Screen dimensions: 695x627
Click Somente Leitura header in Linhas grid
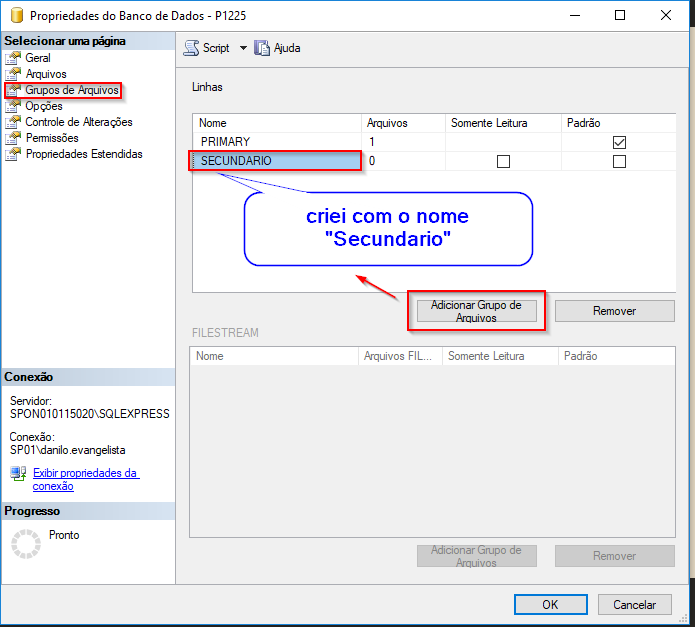click(x=503, y=123)
